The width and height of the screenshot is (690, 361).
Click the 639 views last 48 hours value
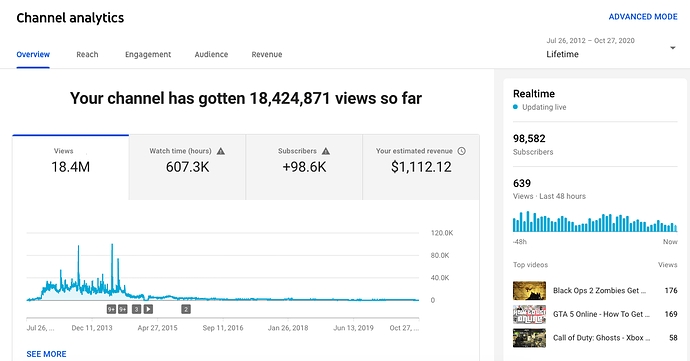click(522, 184)
